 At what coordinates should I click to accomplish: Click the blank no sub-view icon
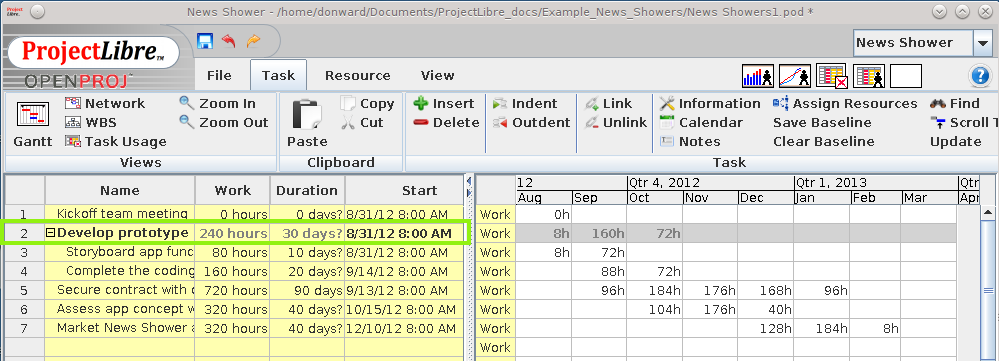(x=906, y=76)
